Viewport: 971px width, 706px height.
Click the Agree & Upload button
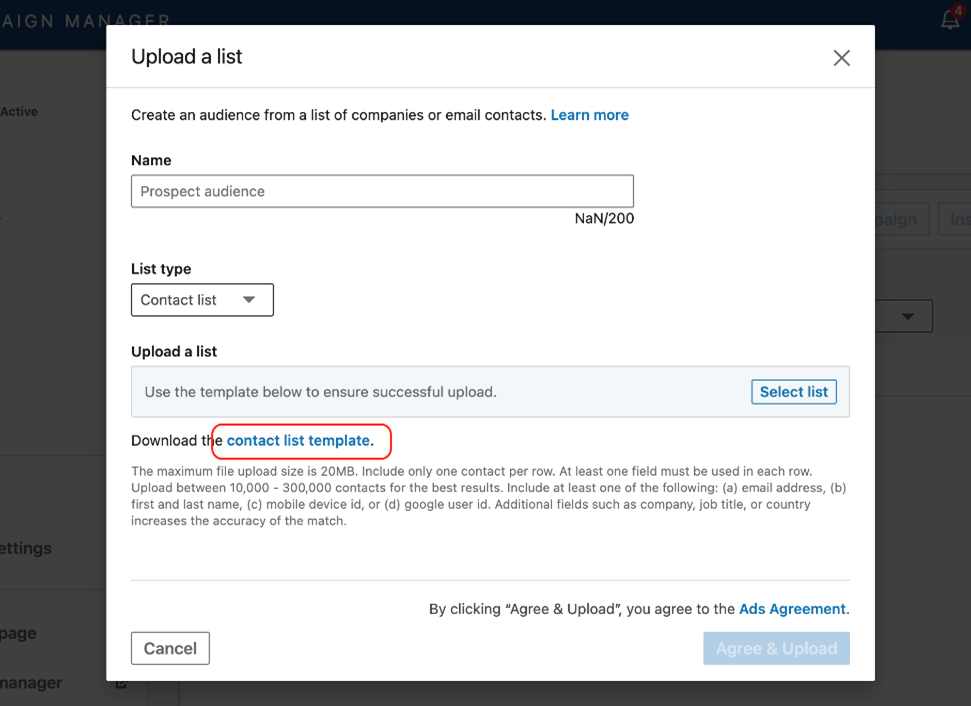coord(775,648)
